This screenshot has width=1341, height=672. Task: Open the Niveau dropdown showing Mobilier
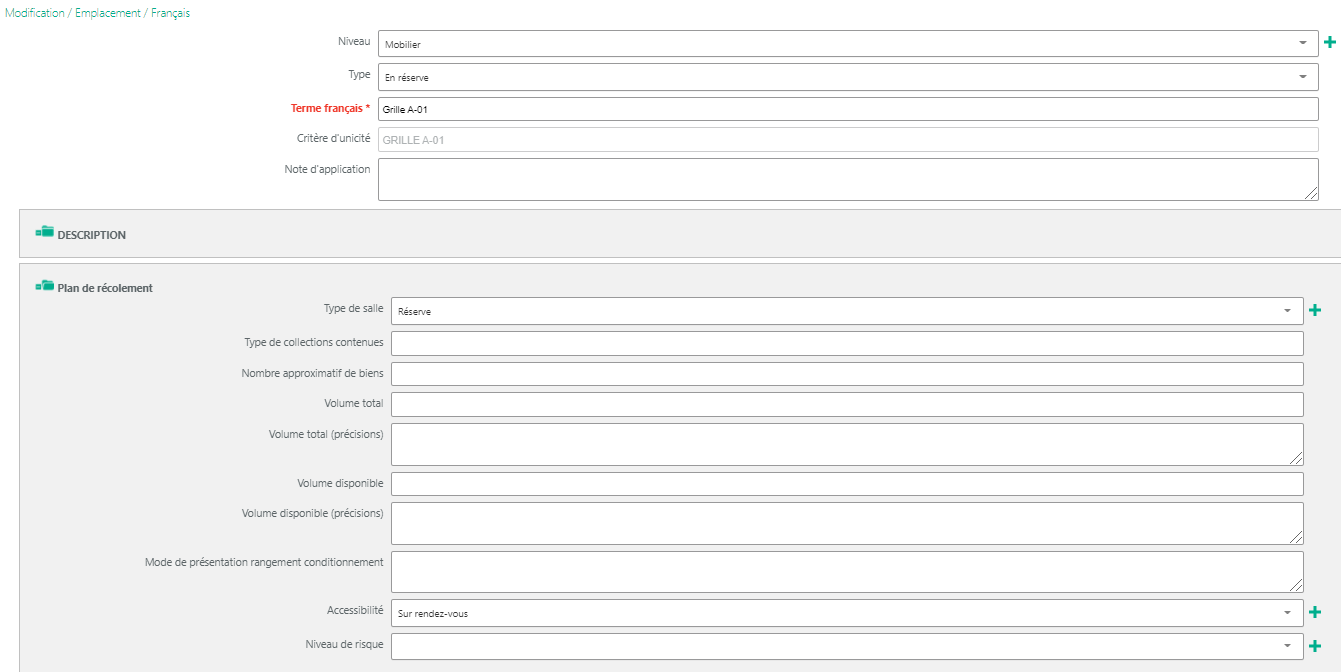click(847, 44)
